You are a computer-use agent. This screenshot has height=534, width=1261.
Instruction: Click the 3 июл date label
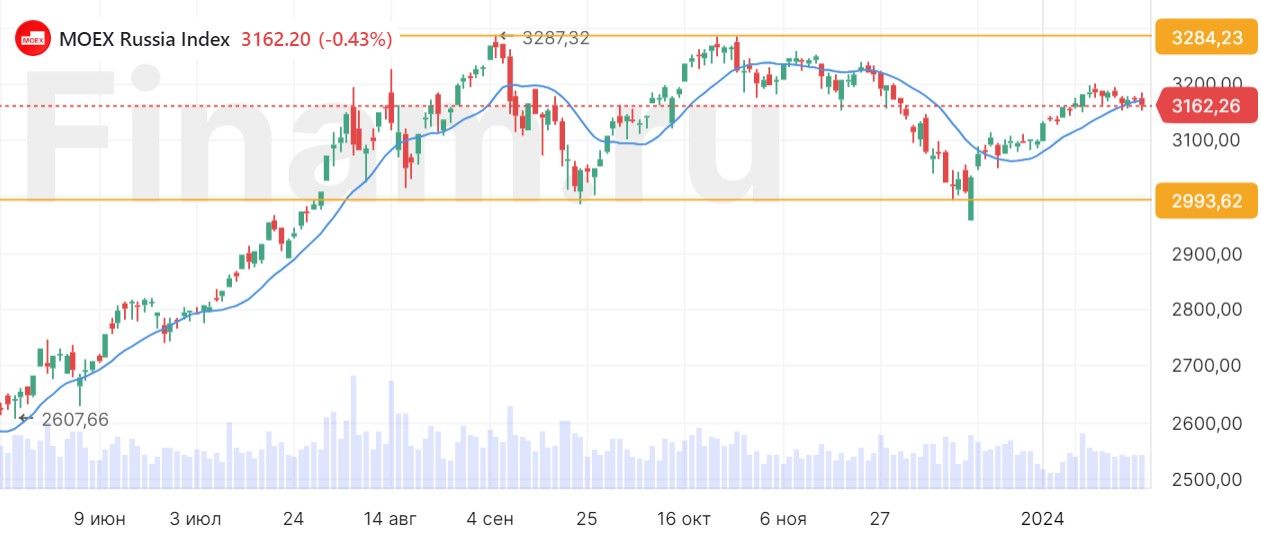coord(194,519)
